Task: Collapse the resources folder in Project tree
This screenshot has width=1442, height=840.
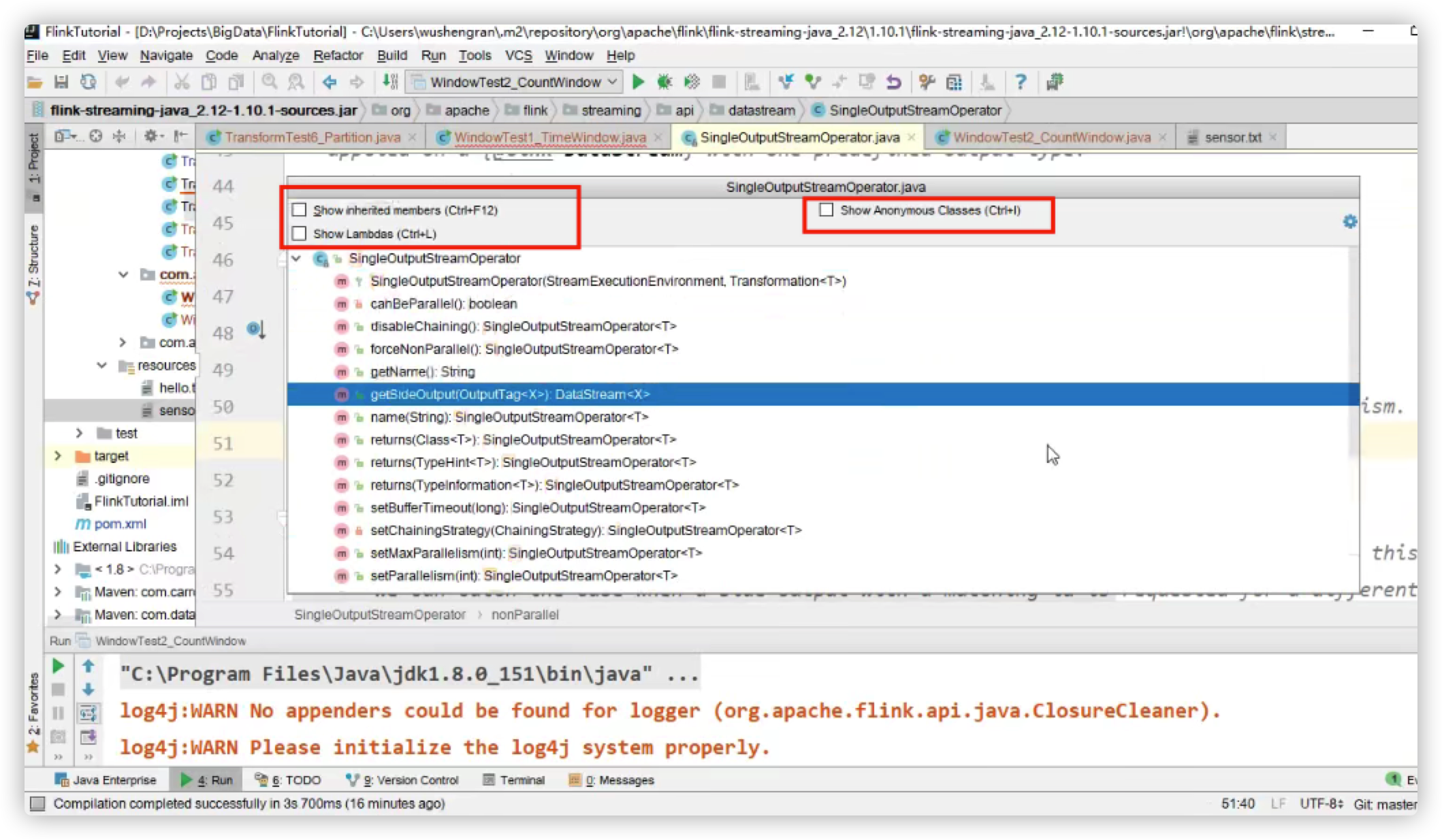Action: coord(101,365)
